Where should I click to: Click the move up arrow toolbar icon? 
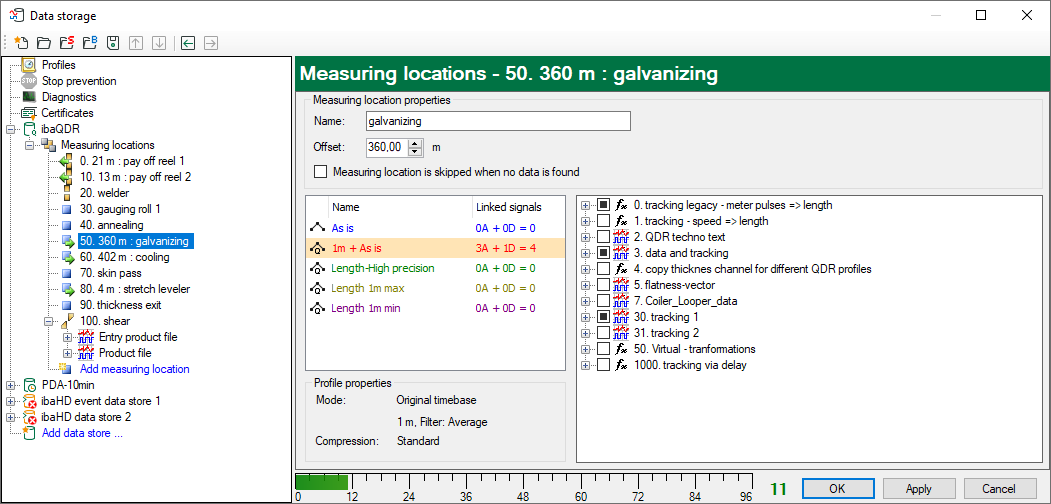(135, 44)
